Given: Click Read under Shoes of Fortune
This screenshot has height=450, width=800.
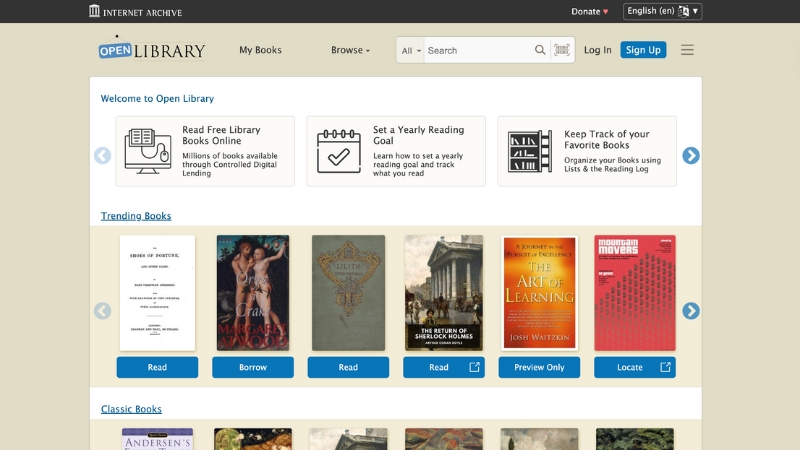Looking at the screenshot, I should (x=157, y=367).
